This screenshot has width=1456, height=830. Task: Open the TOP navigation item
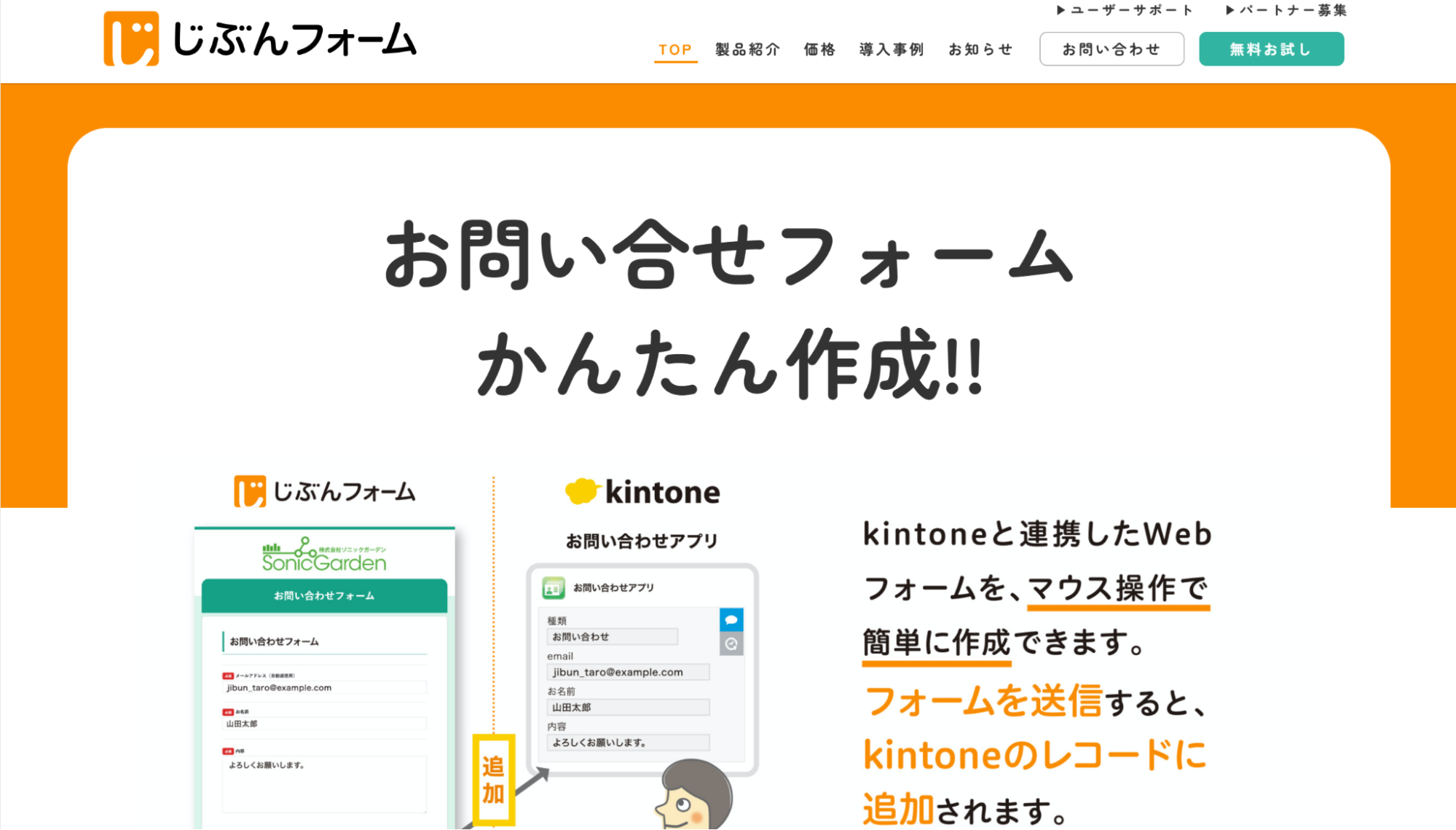point(675,50)
